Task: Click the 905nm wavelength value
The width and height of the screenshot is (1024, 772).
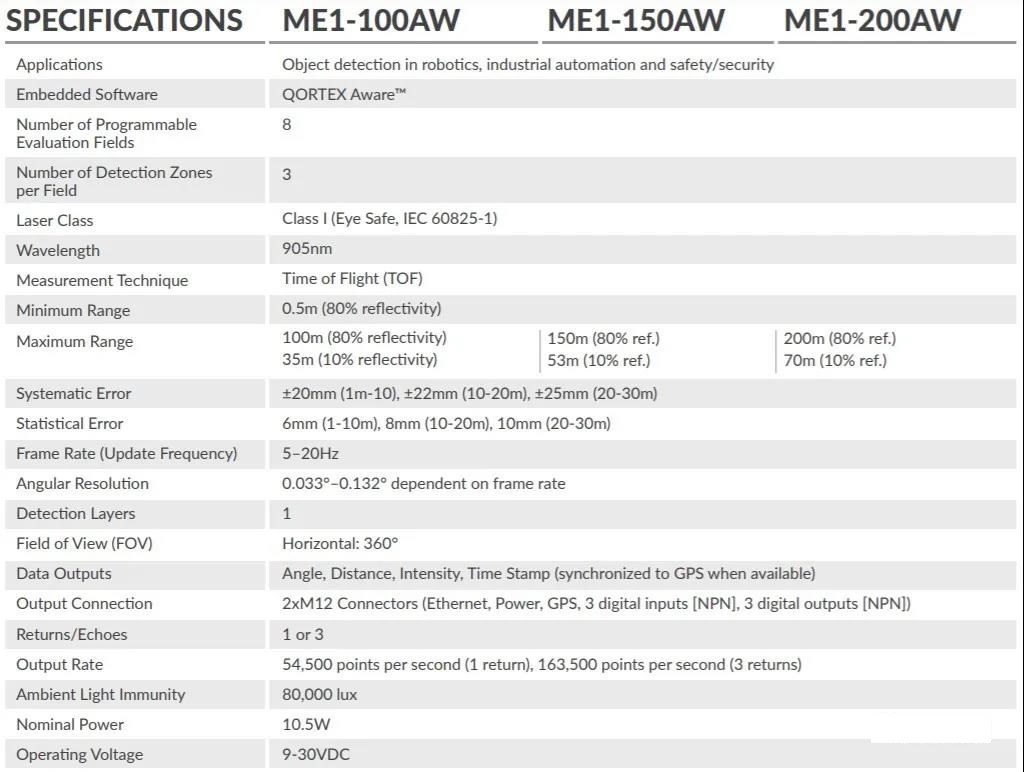Action: click(x=307, y=249)
